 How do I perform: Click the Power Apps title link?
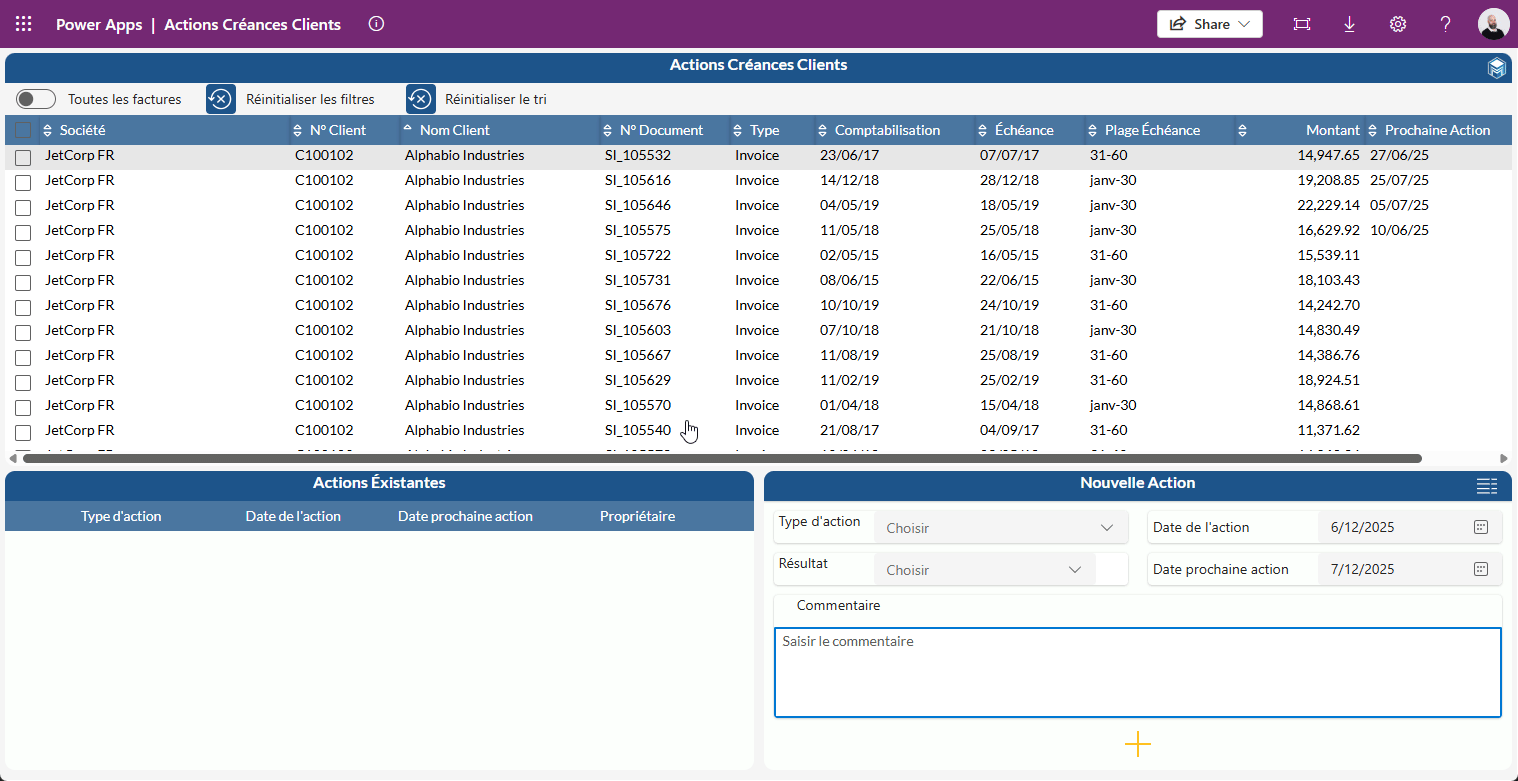tap(99, 24)
